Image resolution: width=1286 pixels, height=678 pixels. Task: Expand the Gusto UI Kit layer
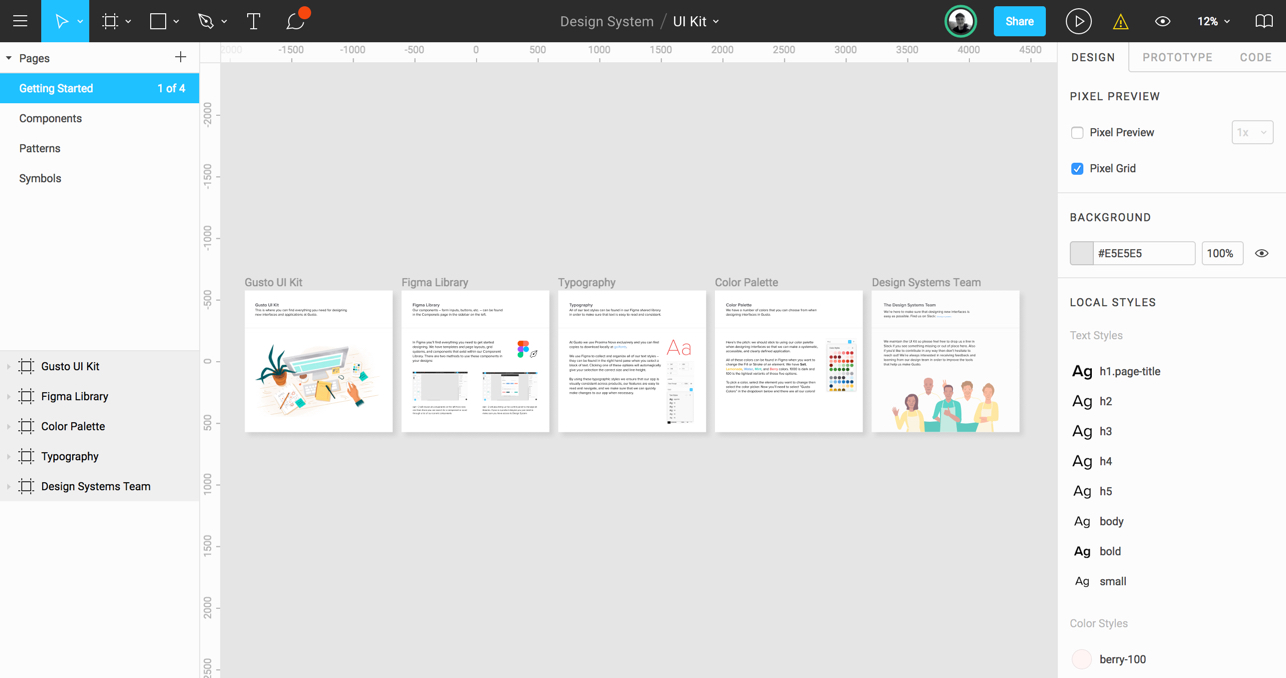click(9, 366)
